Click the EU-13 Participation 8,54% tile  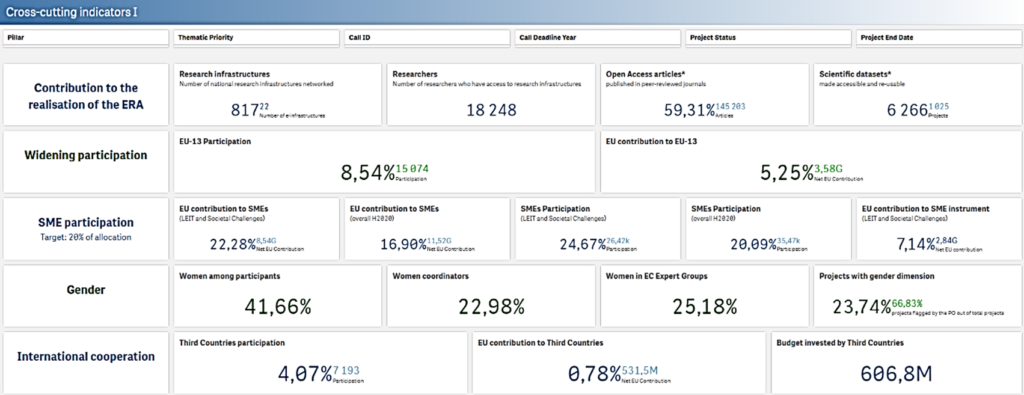point(384,162)
